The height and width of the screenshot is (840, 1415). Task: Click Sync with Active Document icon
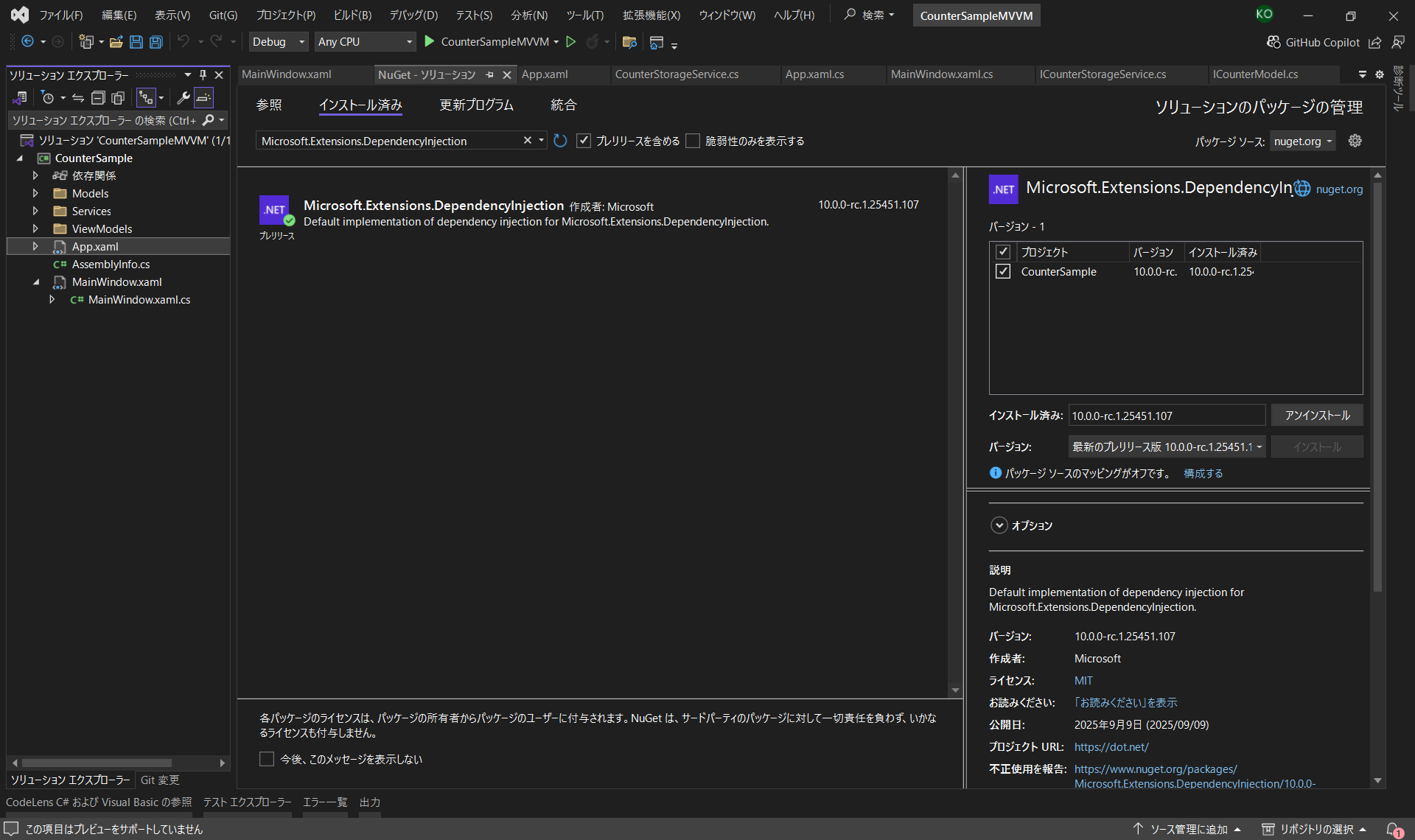[x=77, y=97]
